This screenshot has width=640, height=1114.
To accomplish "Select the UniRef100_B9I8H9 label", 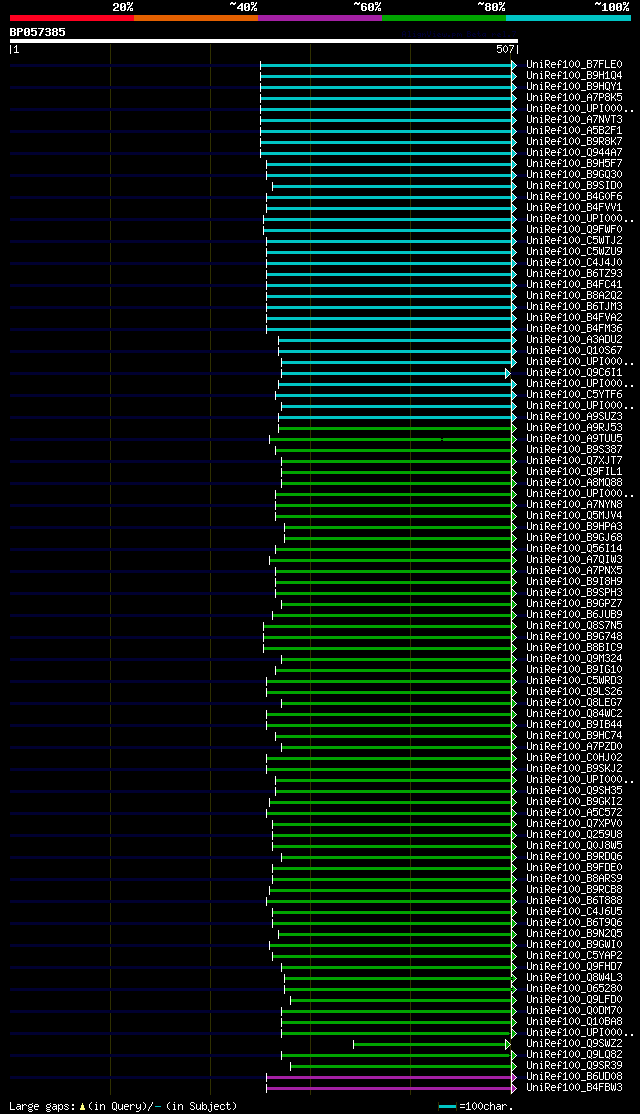I will click(575, 582).
